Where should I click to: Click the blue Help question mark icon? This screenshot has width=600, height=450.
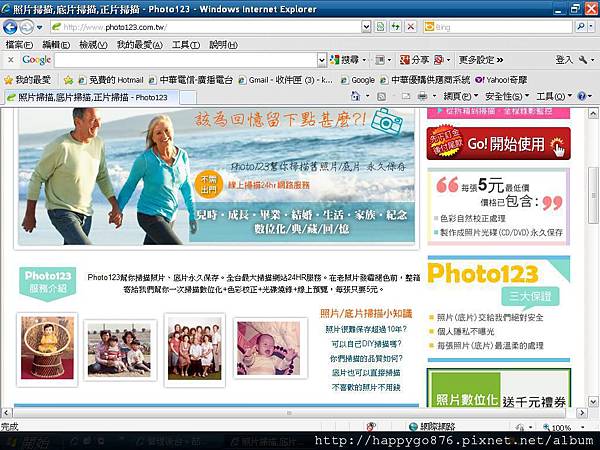coord(582,96)
